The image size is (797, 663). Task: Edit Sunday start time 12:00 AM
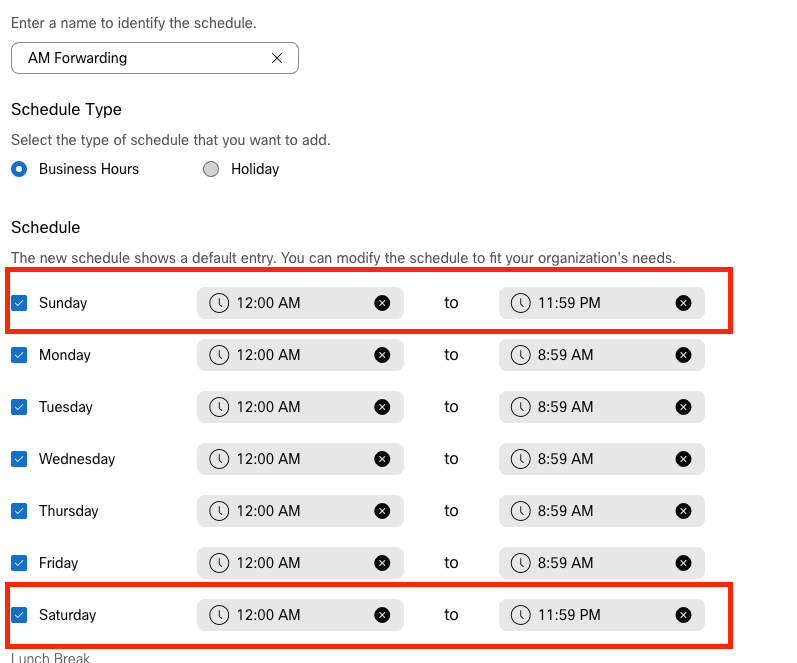coord(300,303)
